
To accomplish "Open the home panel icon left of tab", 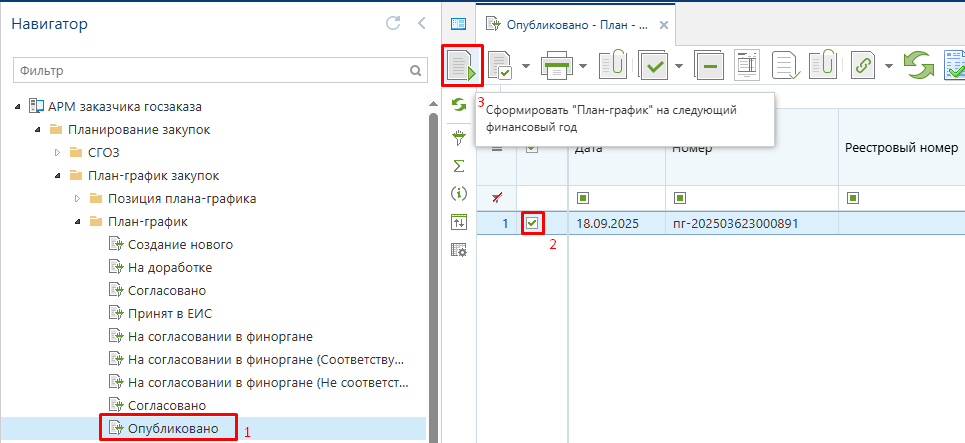I will click(458, 25).
